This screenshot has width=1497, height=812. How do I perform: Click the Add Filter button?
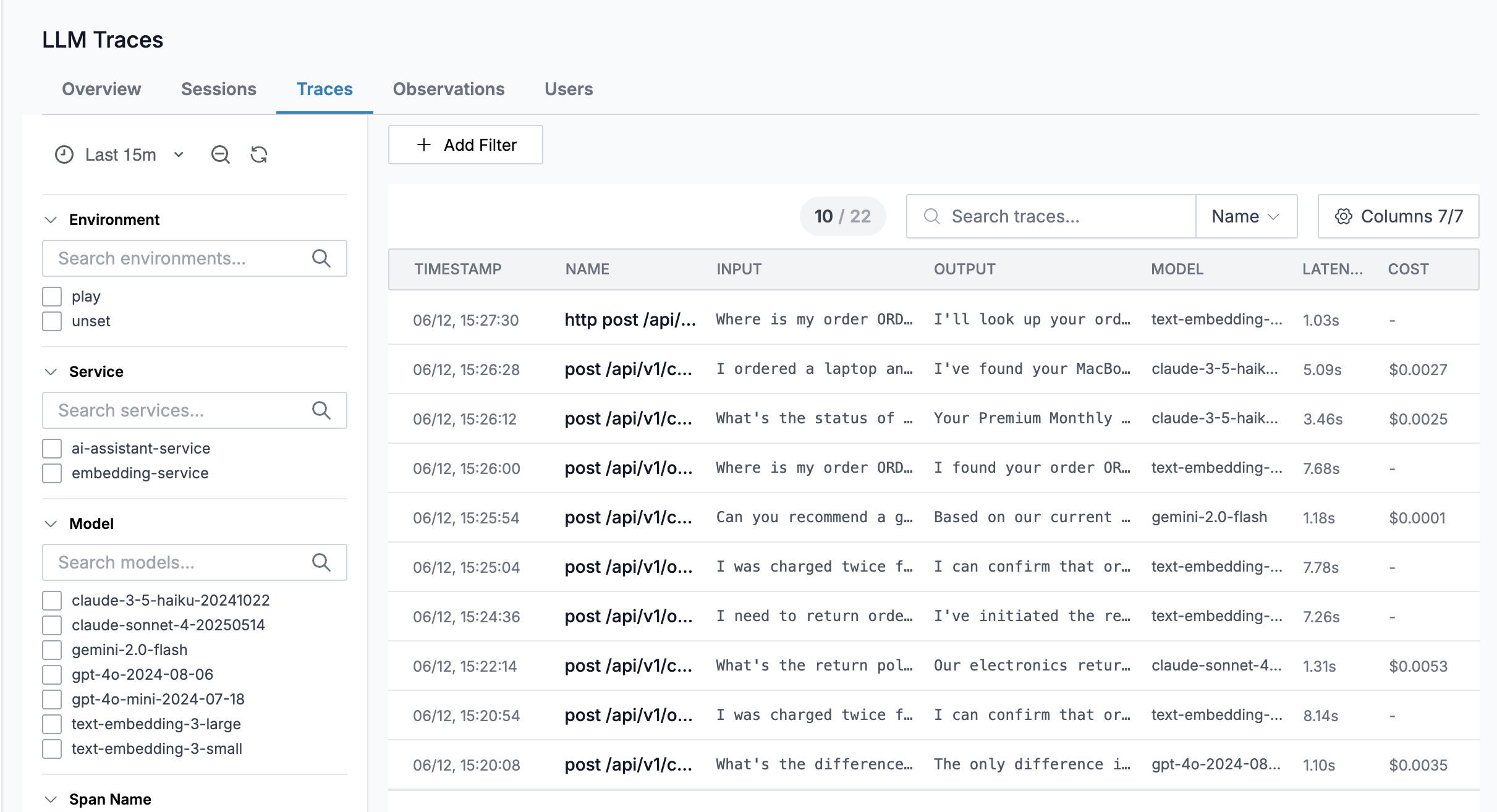465,145
